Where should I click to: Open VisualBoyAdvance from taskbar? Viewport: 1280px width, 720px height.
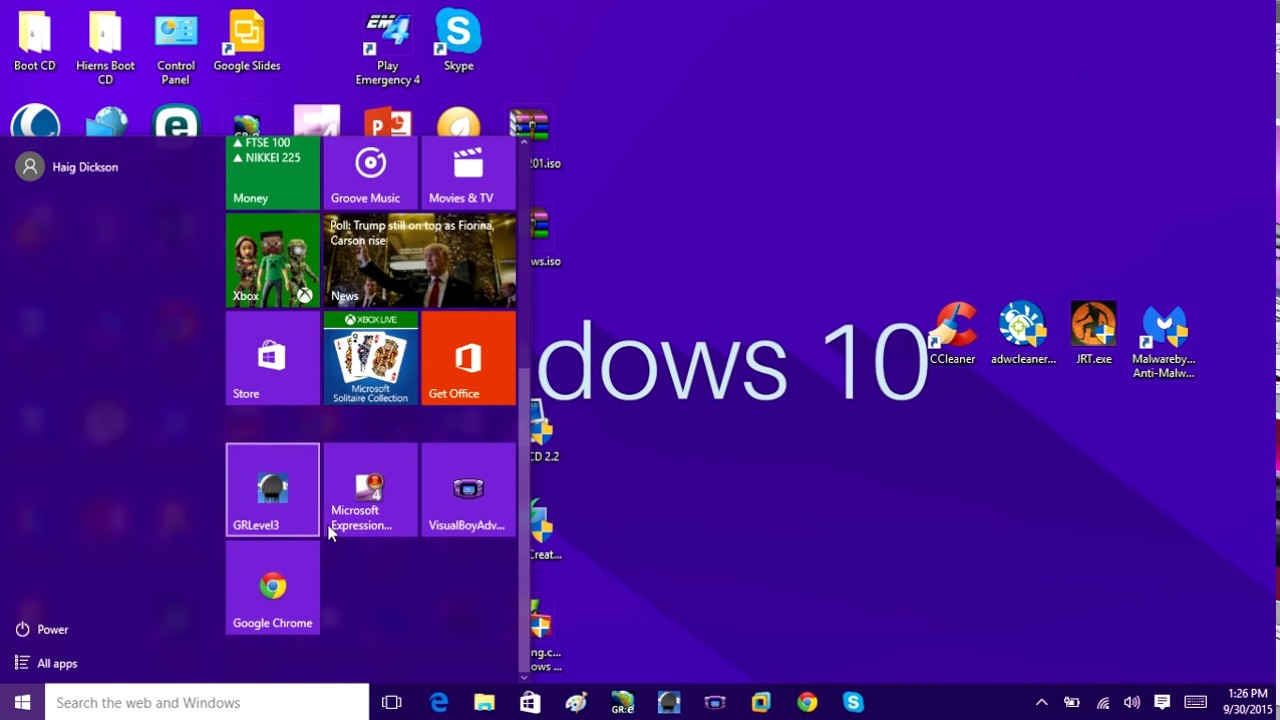click(714, 702)
